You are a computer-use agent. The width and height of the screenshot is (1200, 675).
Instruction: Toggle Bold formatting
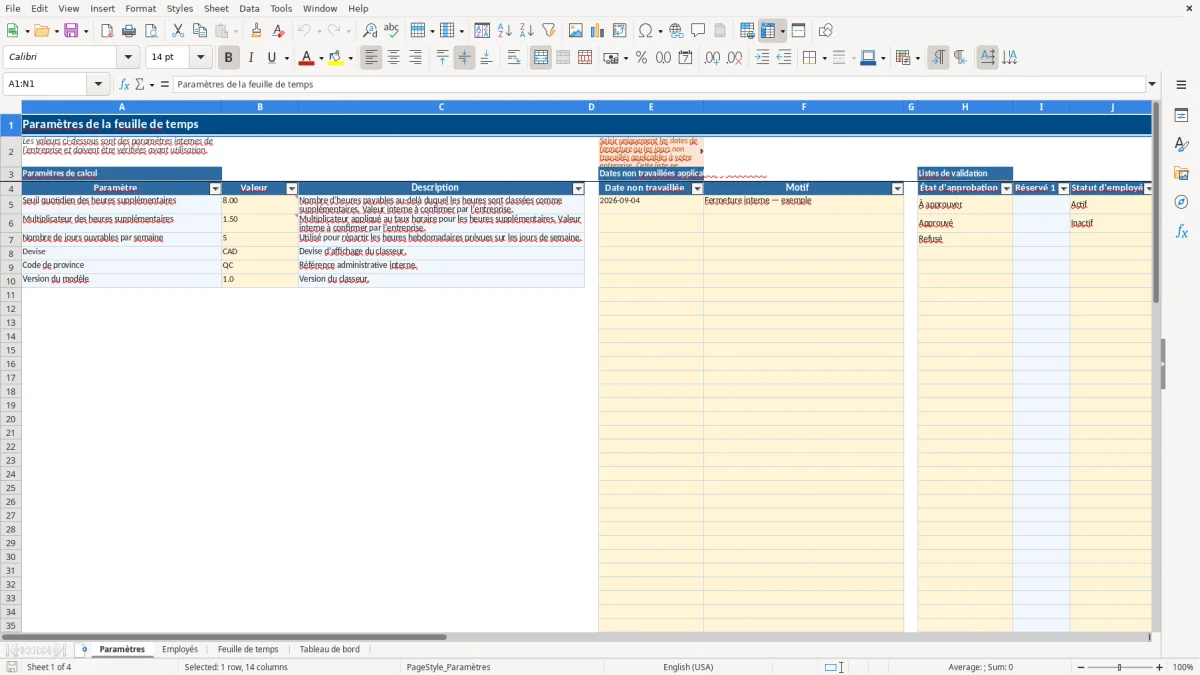point(229,58)
